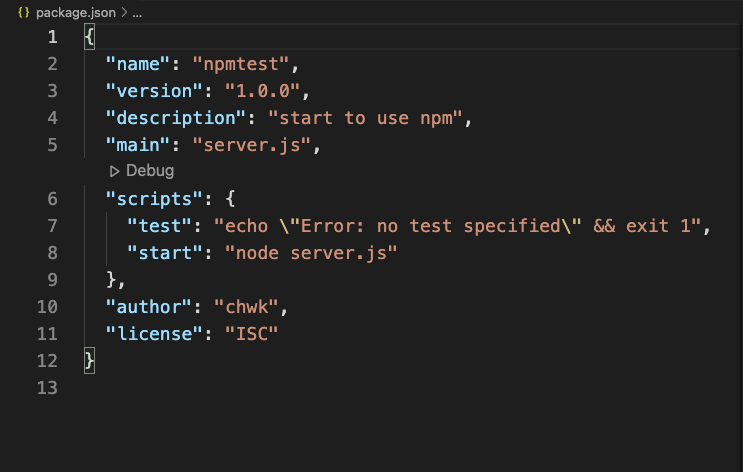Click line number 13 in the gutter

(46, 387)
